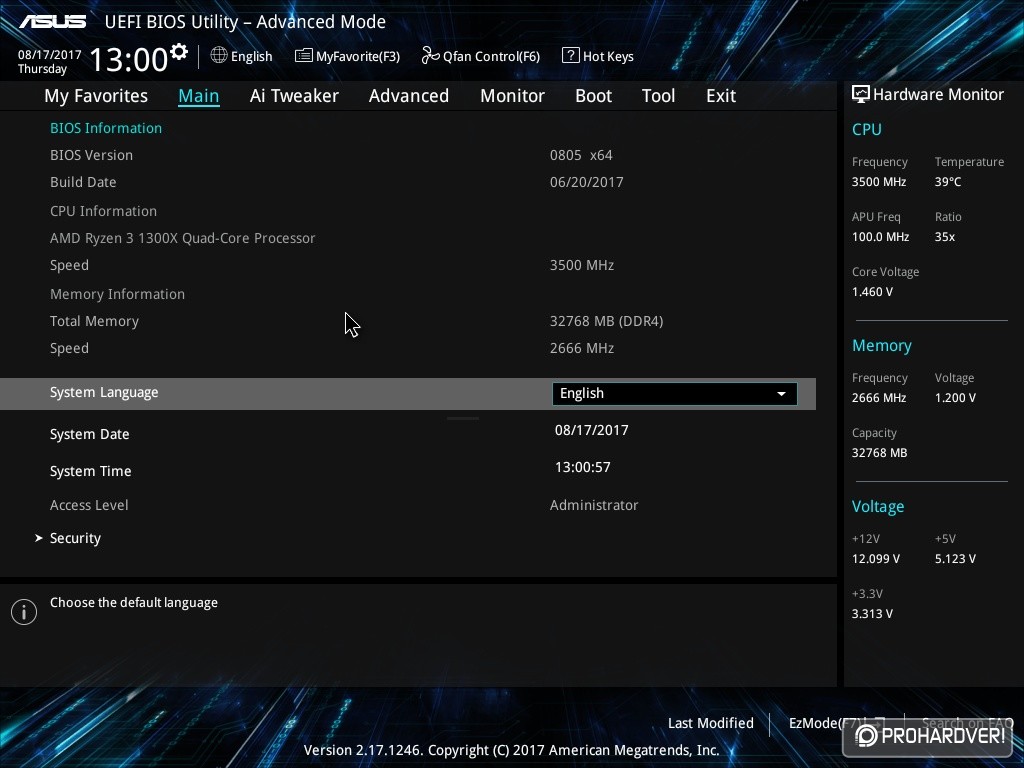
Task: Click the clock settings gear icon
Action: (179, 51)
